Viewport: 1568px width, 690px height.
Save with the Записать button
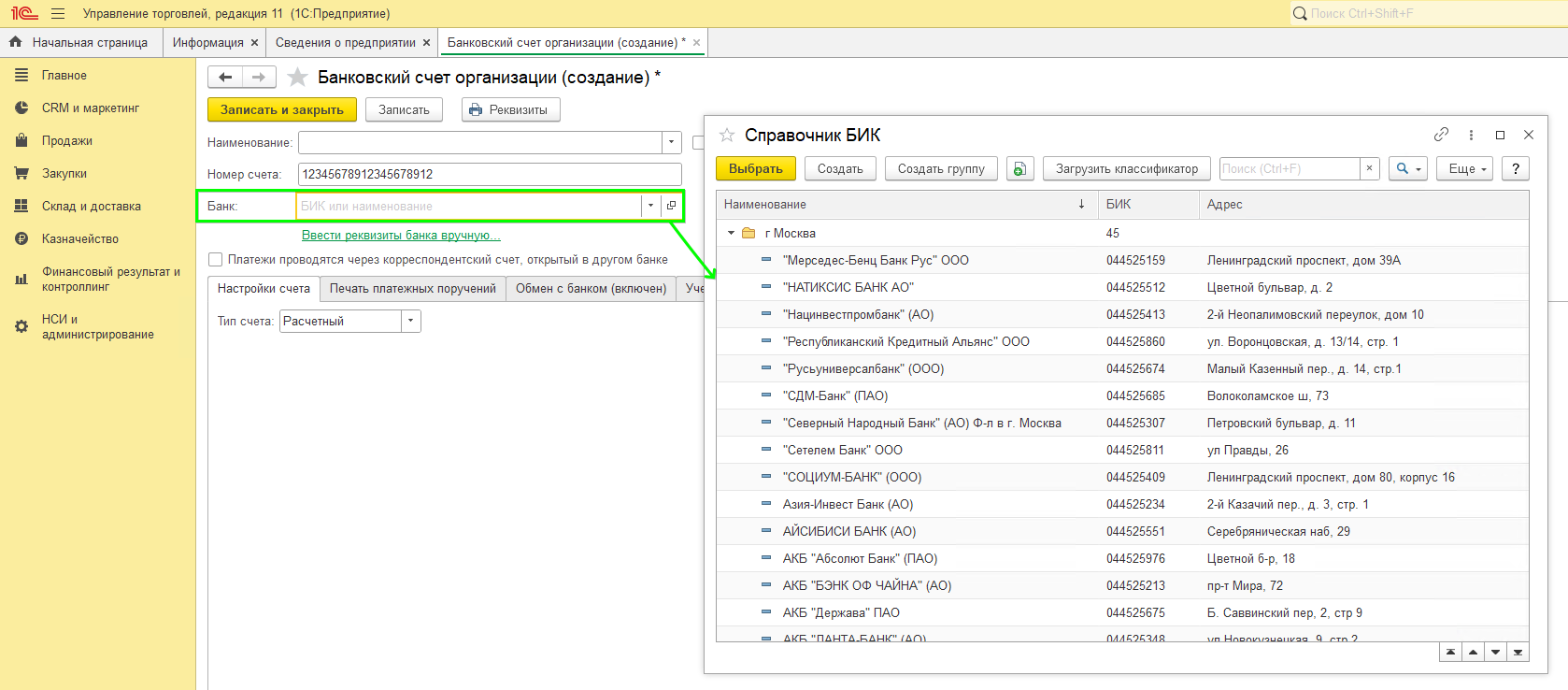(404, 109)
